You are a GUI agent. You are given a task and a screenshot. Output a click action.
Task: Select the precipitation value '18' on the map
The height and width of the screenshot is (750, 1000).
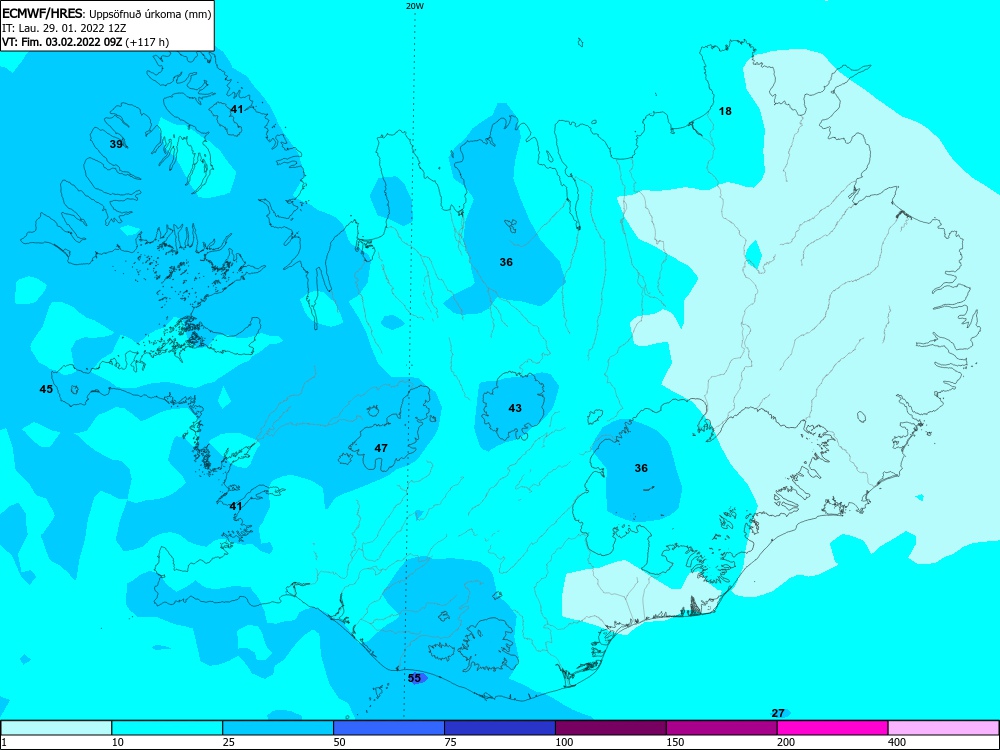(725, 111)
